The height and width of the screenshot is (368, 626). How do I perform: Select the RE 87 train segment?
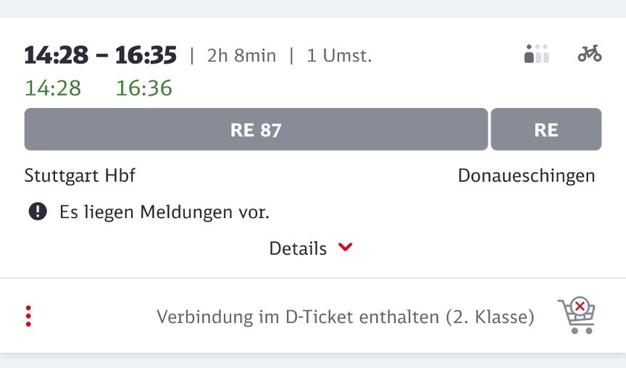click(x=256, y=129)
